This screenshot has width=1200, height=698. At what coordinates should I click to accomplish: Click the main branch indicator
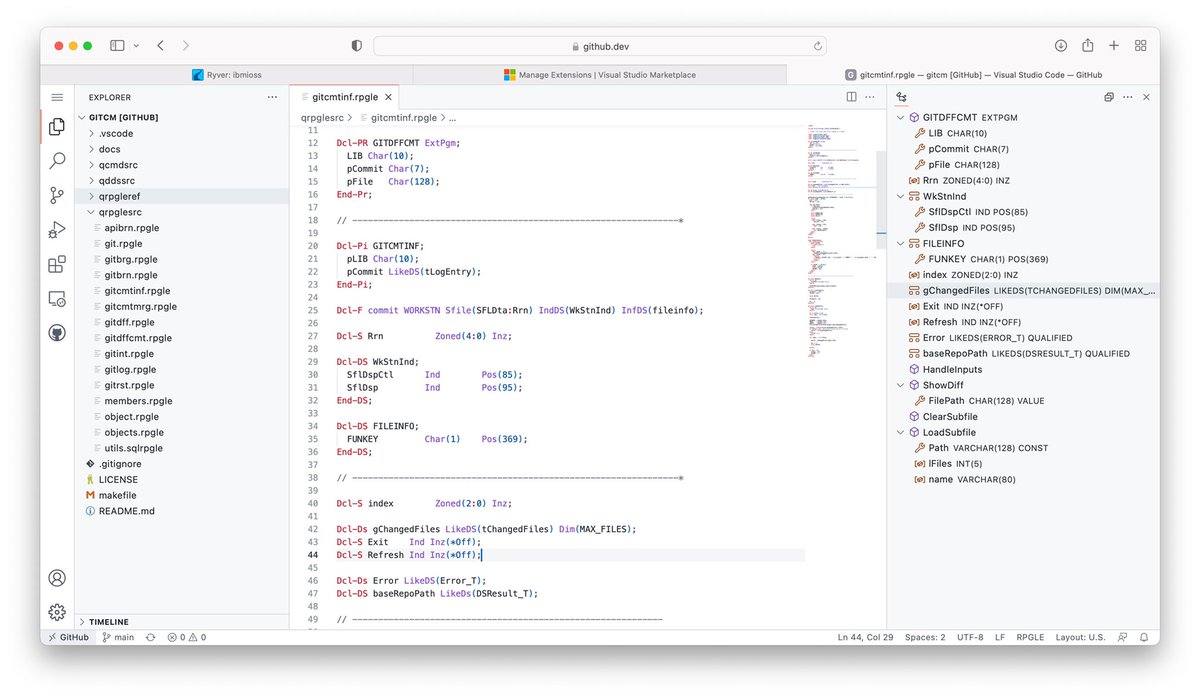(118, 636)
